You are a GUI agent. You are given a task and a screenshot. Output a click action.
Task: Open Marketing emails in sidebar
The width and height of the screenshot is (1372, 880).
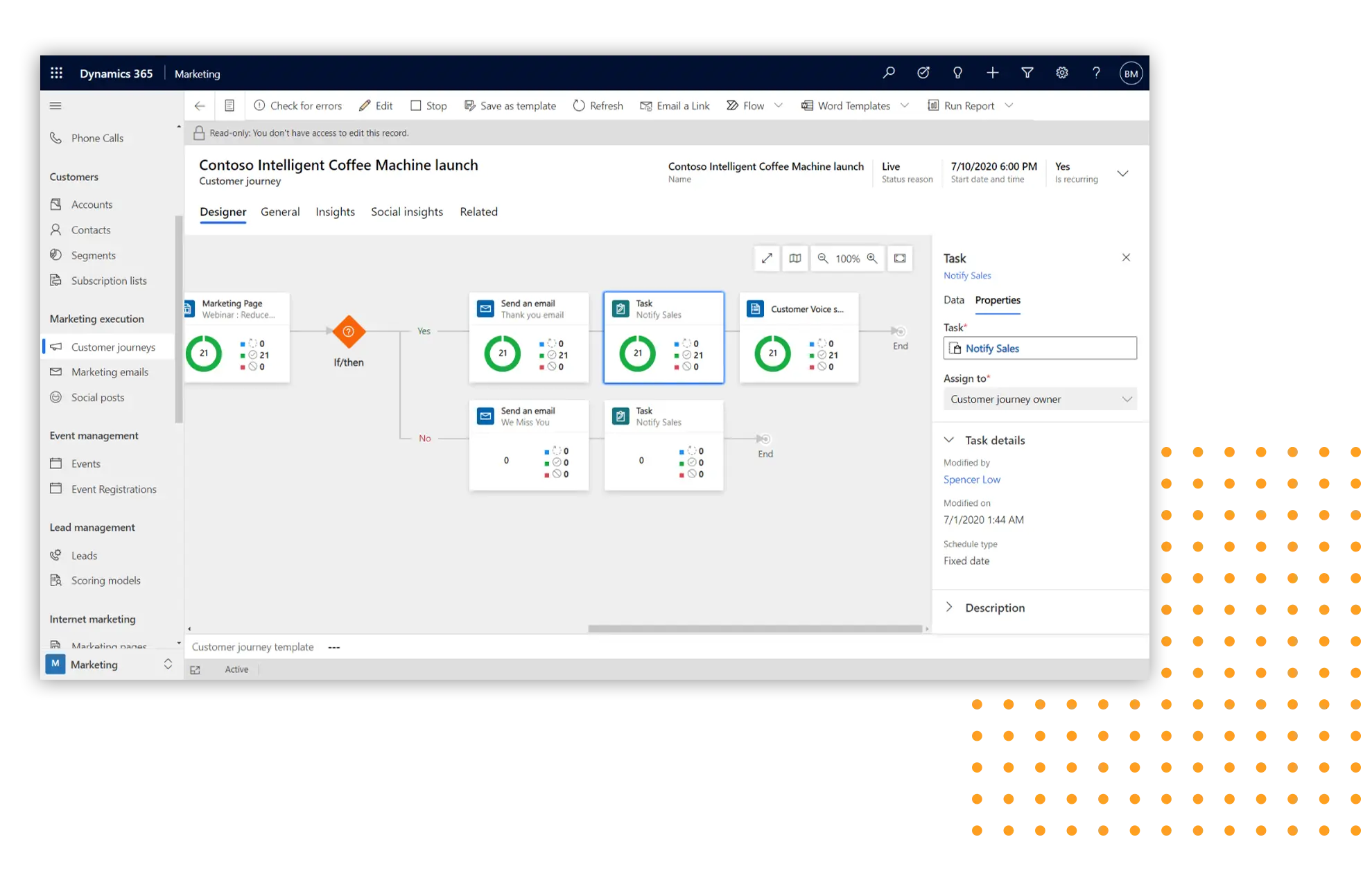click(108, 372)
